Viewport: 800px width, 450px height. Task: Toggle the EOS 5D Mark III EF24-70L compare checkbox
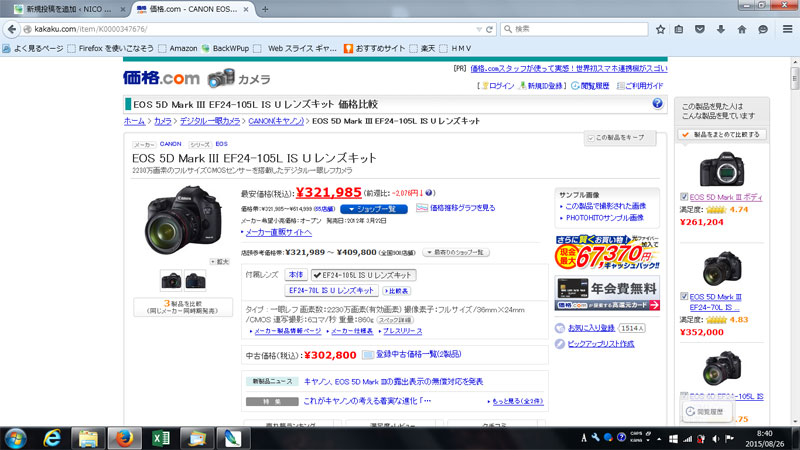[684, 296]
